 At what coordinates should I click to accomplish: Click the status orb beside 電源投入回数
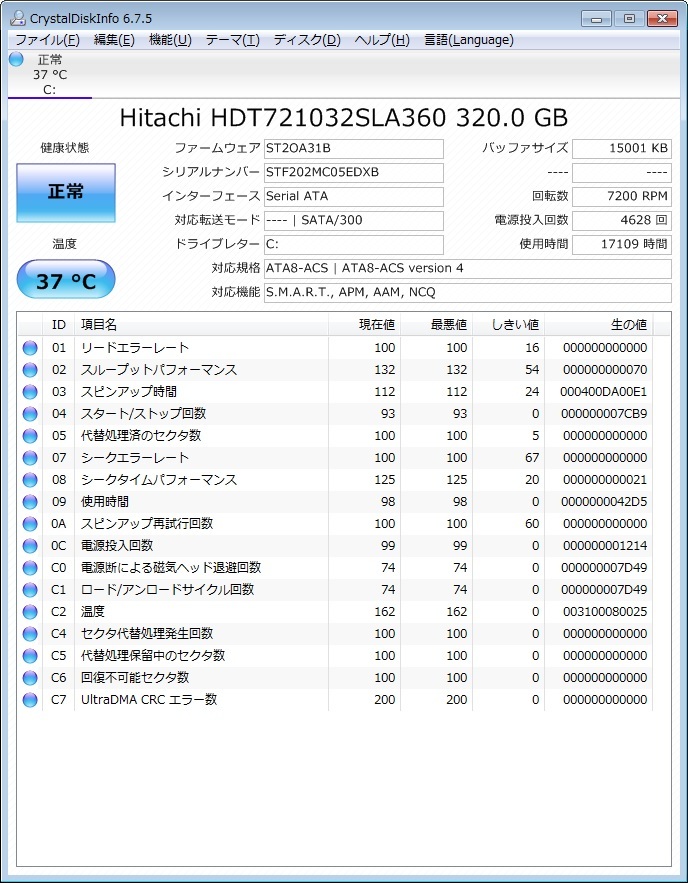click(29, 545)
